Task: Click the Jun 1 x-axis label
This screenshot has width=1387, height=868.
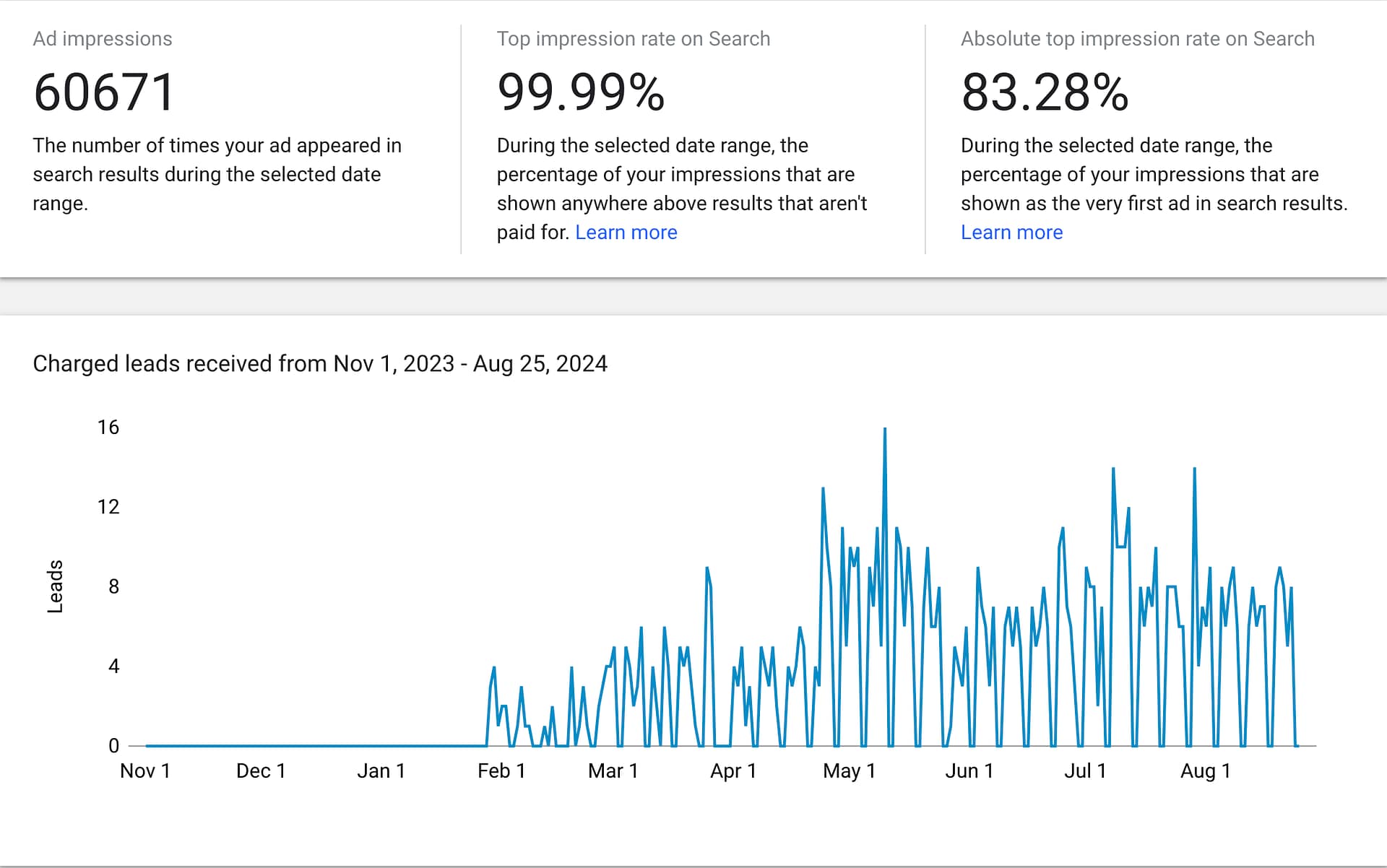Action: point(969,771)
